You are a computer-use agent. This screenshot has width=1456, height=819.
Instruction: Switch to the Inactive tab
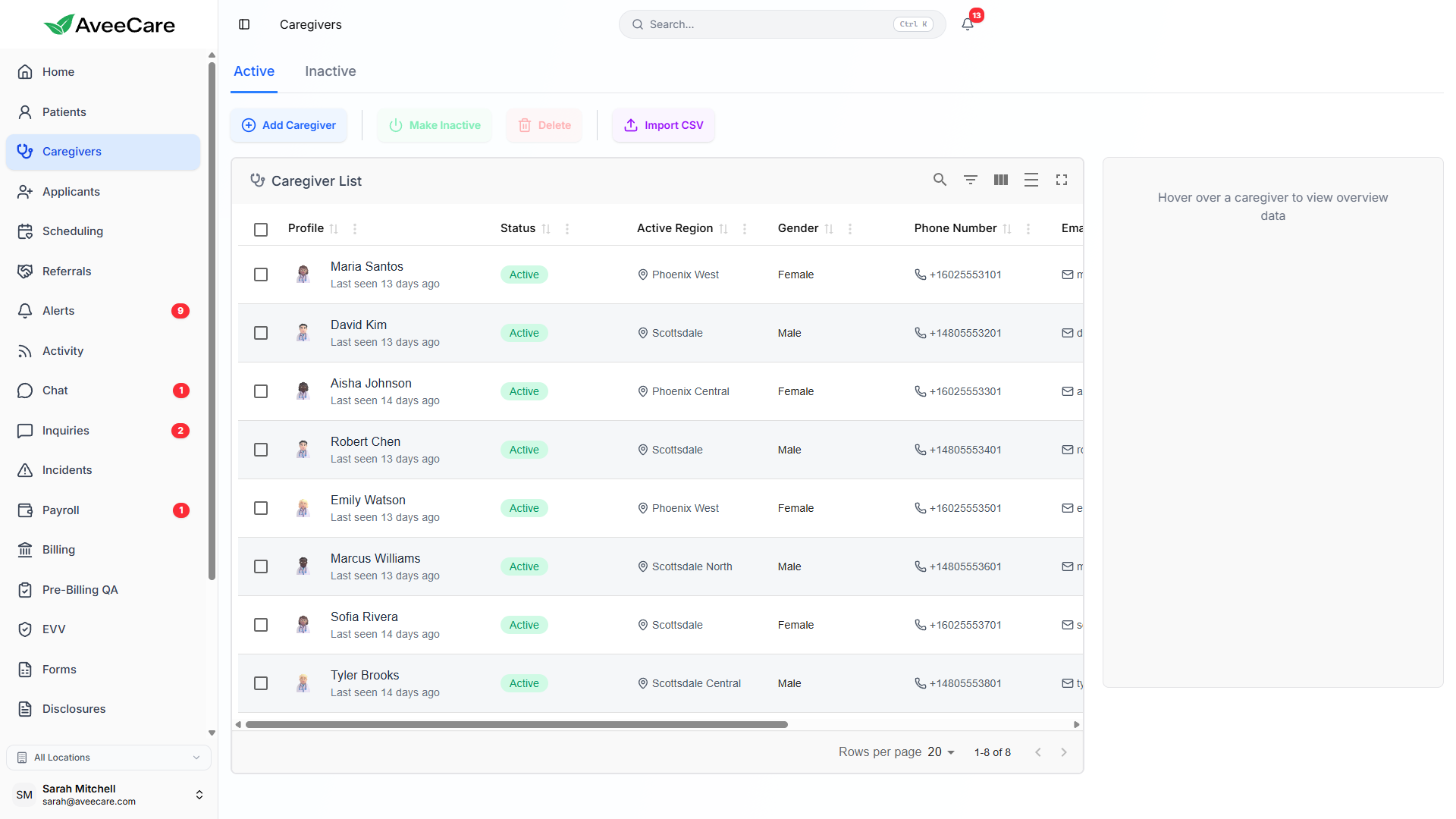tap(330, 71)
